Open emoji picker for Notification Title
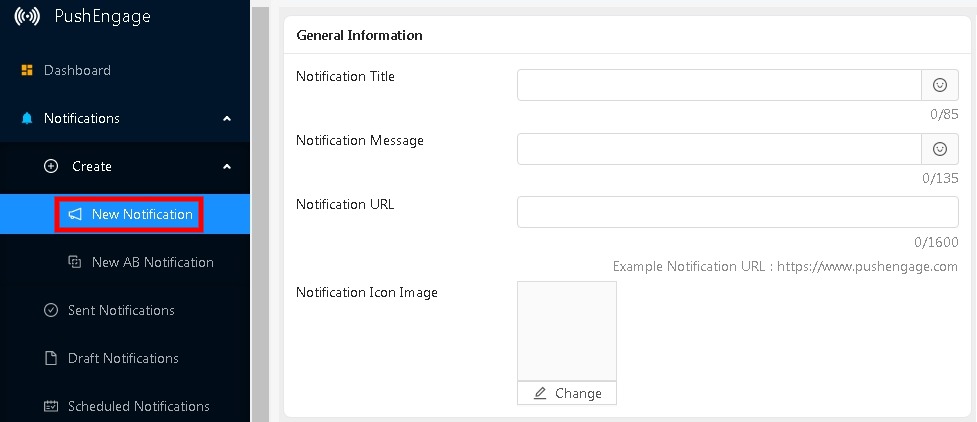 click(940, 85)
